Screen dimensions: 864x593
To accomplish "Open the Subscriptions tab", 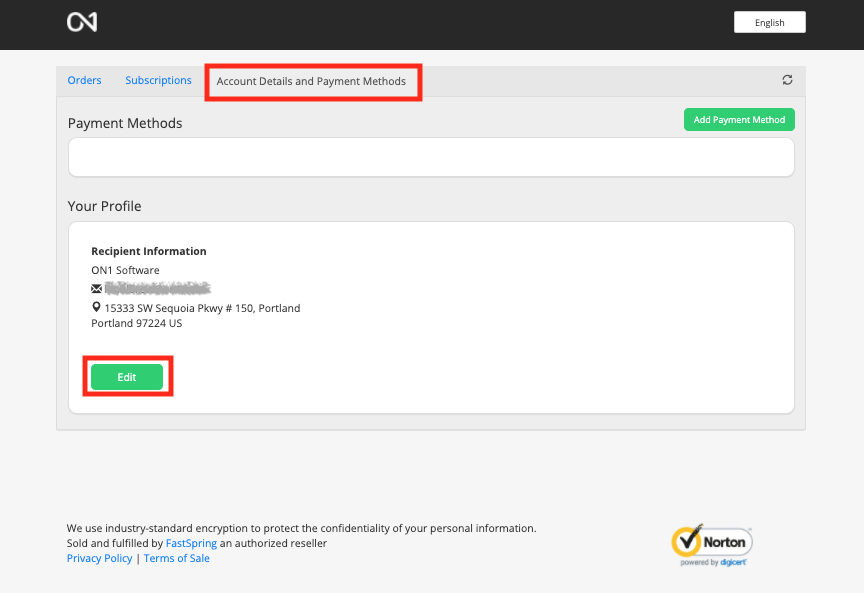I will [x=158, y=80].
